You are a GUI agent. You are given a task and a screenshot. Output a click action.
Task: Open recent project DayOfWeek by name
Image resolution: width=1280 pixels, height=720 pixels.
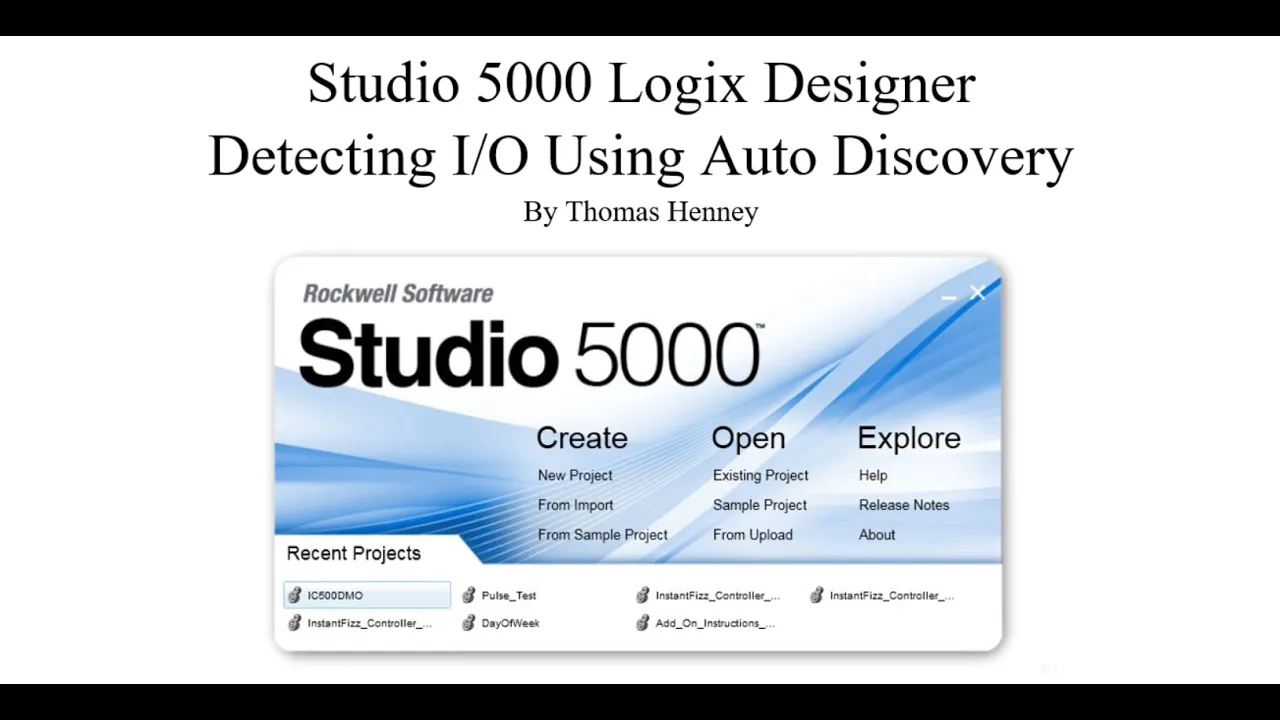[x=510, y=623]
